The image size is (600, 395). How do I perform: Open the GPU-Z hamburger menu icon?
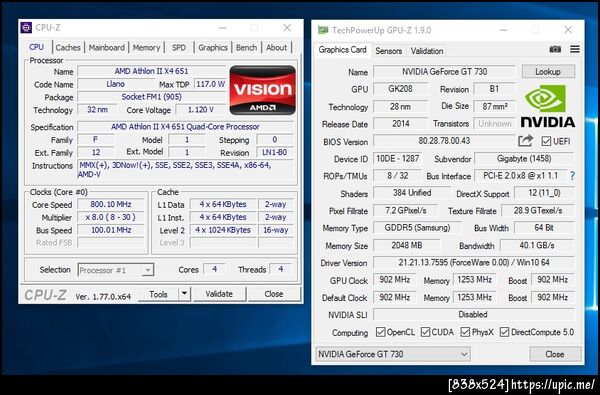click(x=575, y=49)
